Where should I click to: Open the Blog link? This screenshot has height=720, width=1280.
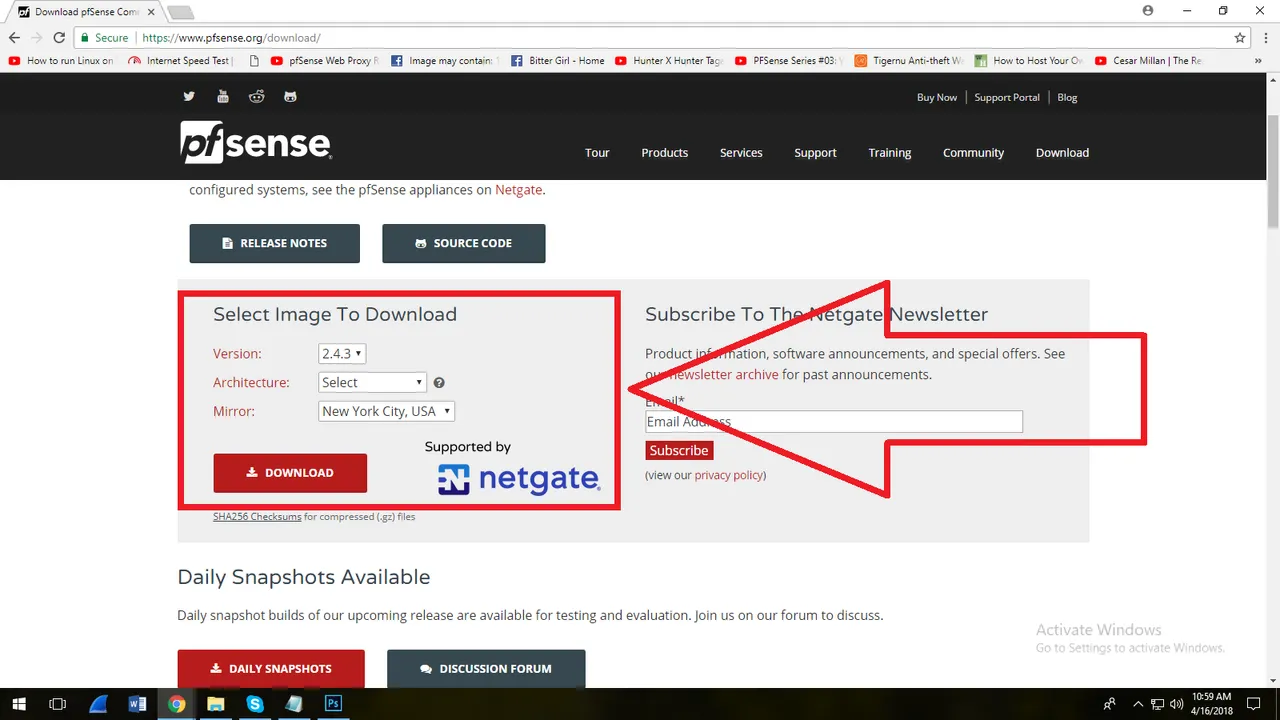(1067, 97)
